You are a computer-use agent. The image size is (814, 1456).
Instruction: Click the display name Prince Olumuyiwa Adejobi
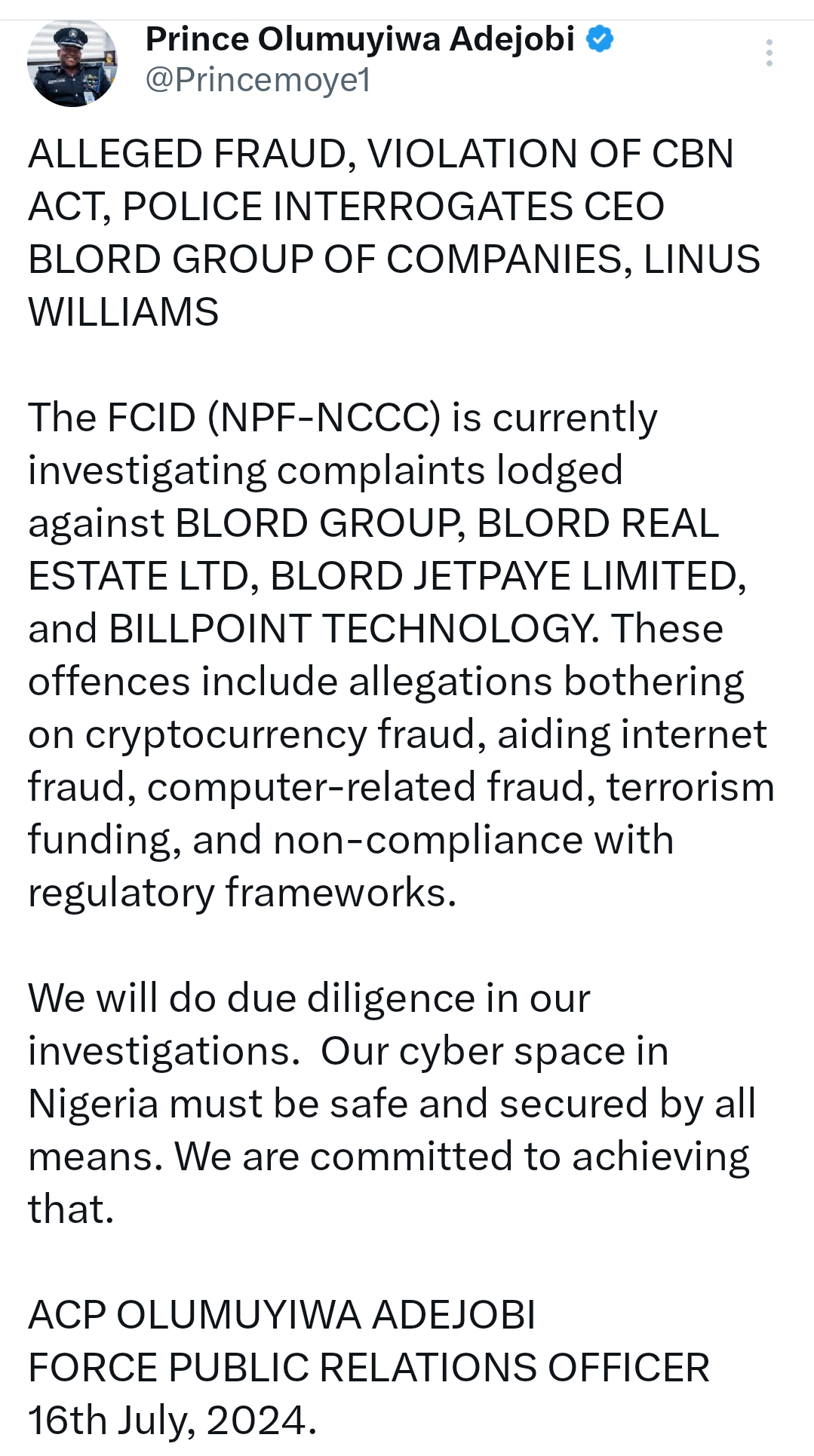tap(360, 38)
